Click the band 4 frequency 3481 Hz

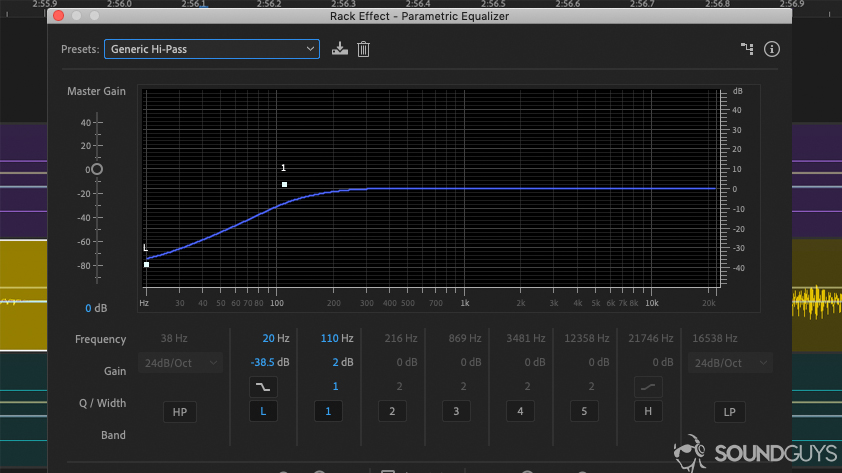pos(526,338)
